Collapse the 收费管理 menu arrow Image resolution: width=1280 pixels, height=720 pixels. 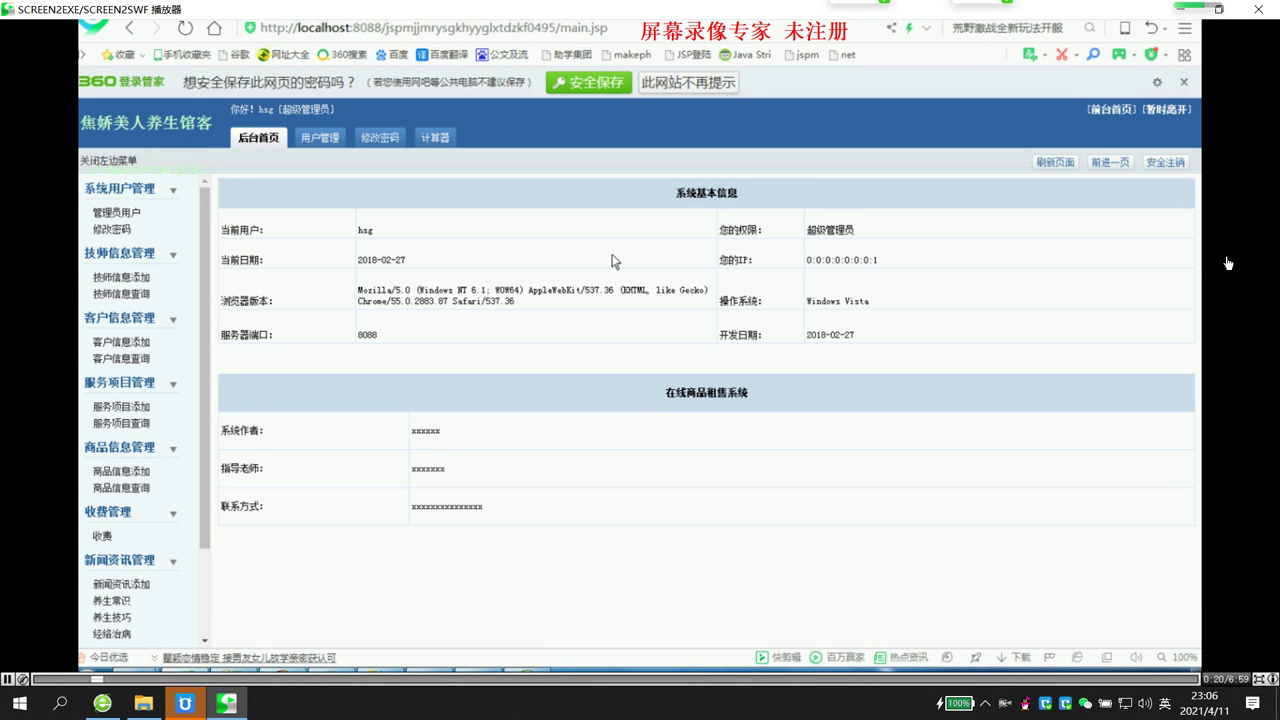[x=173, y=513]
